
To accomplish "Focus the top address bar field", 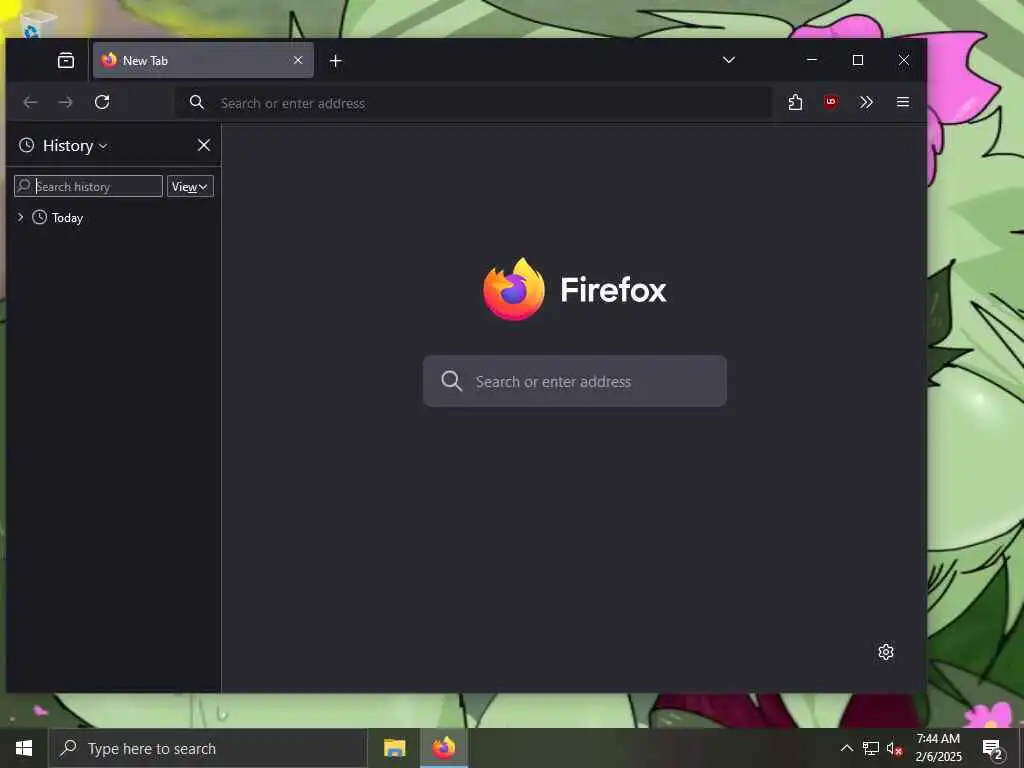I will pyautogui.click(x=473, y=103).
